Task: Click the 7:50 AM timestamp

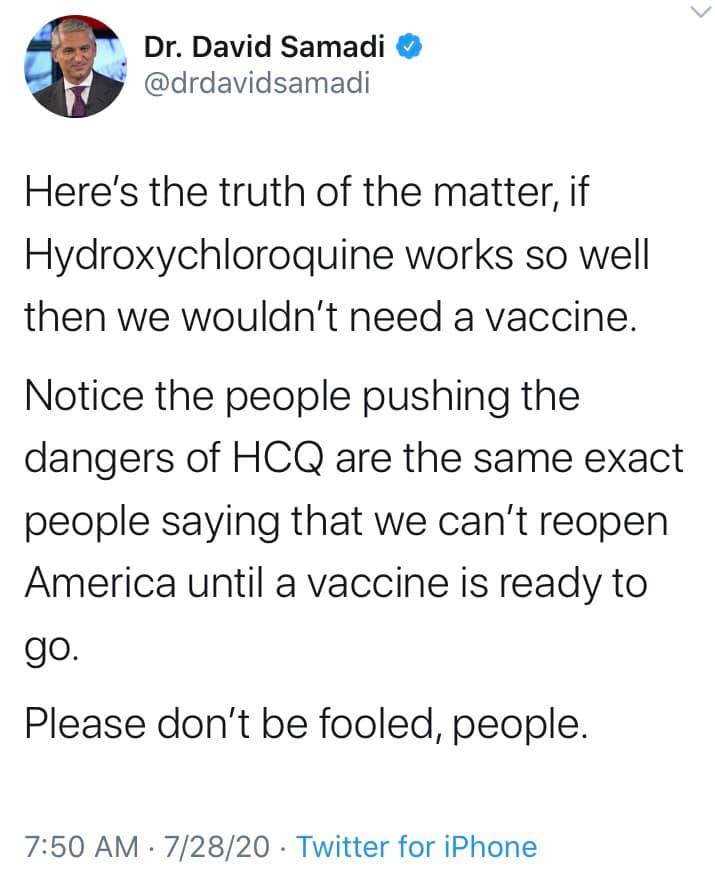Action: point(82,847)
